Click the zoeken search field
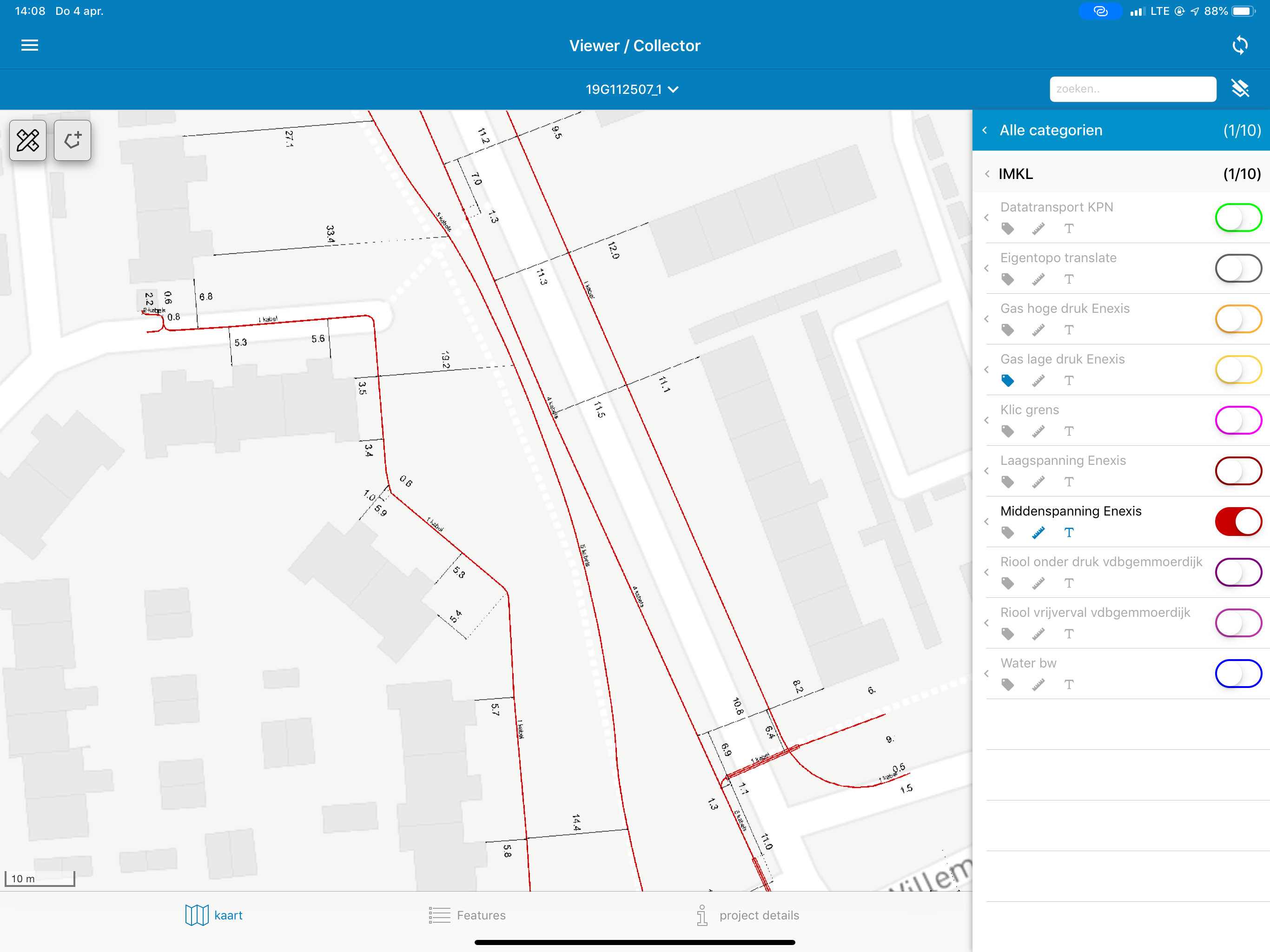This screenshot has width=1270, height=952. click(1133, 89)
